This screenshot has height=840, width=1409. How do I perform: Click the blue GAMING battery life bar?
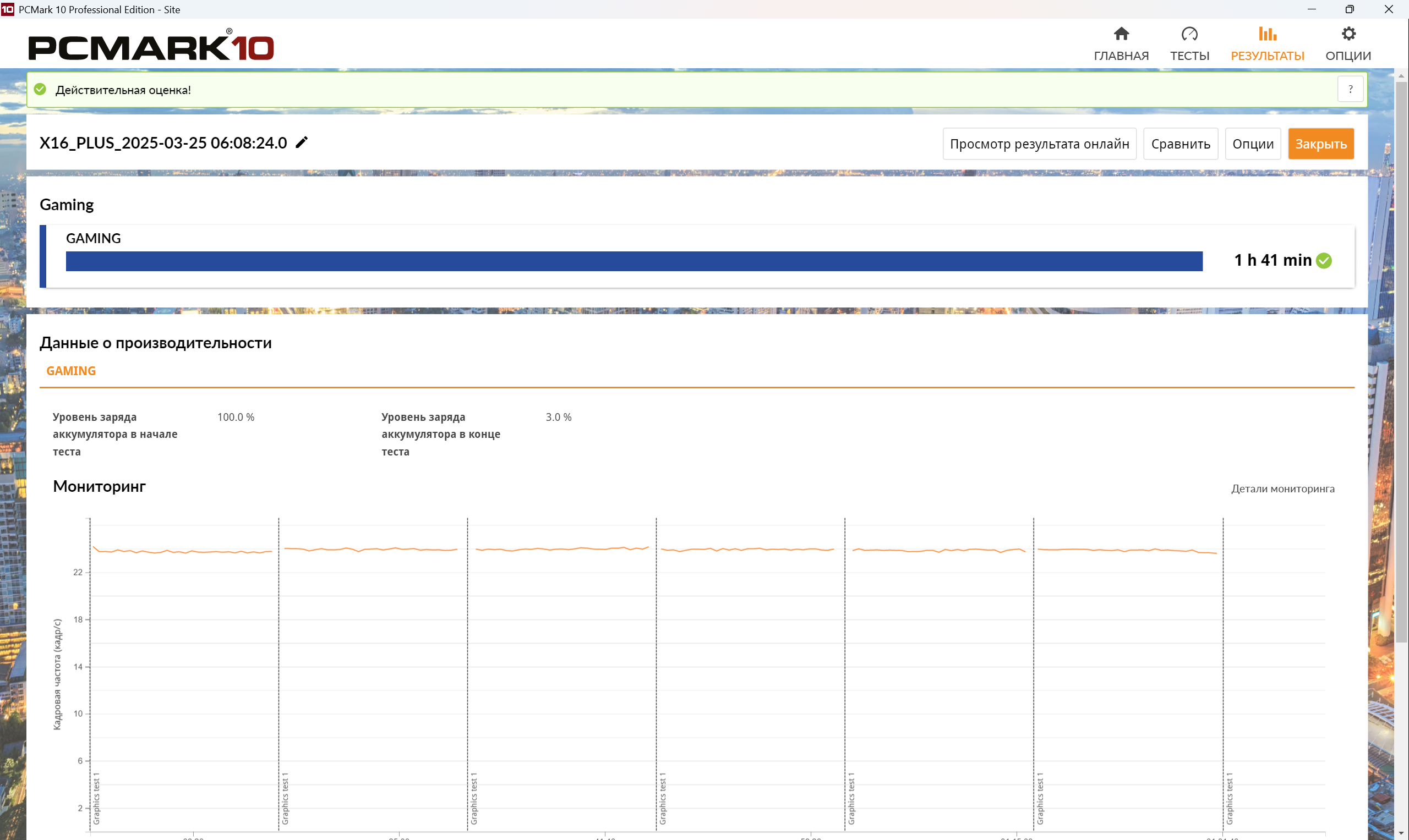tap(633, 261)
